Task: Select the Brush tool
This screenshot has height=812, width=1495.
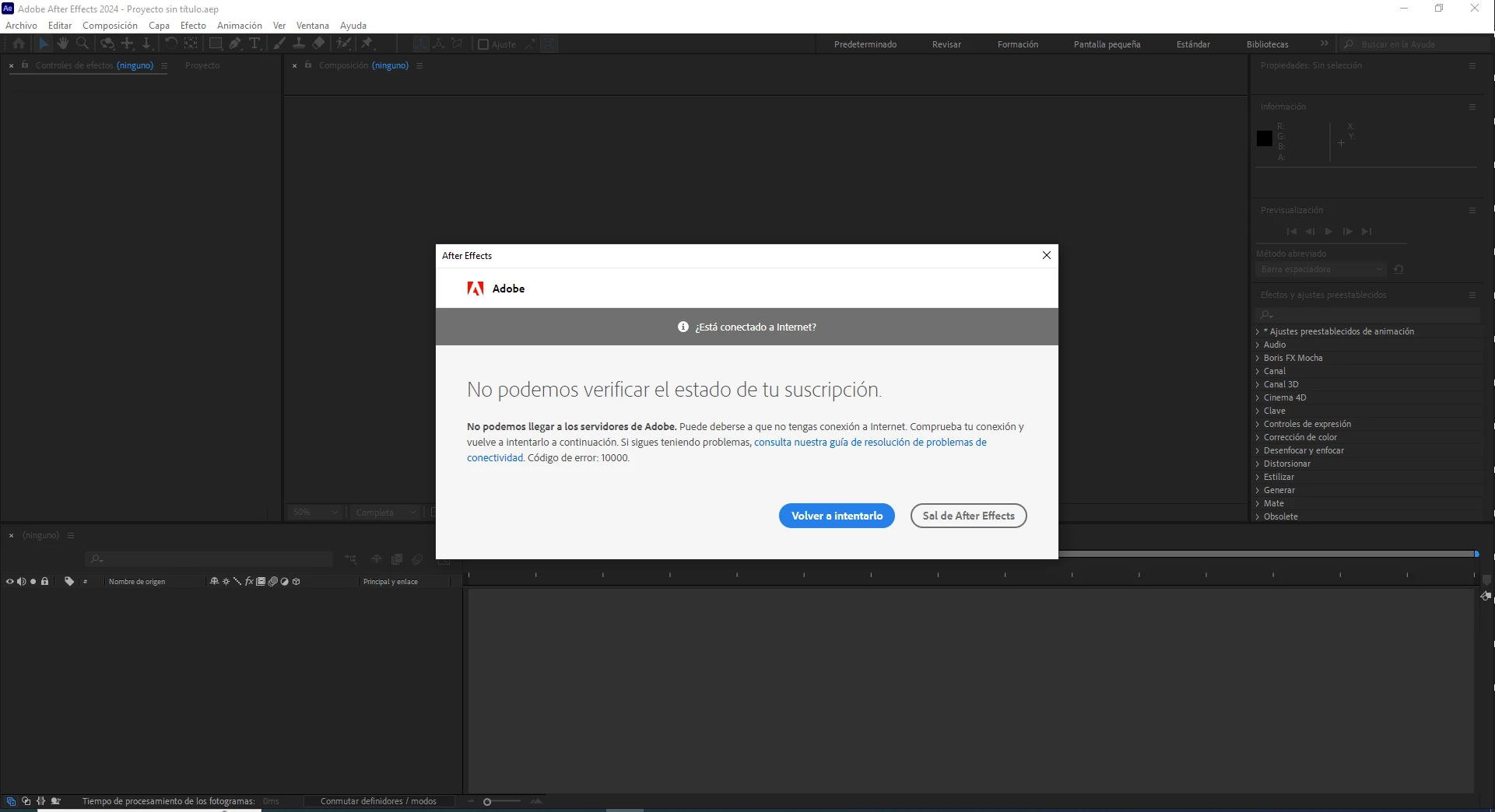Action: [279, 44]
